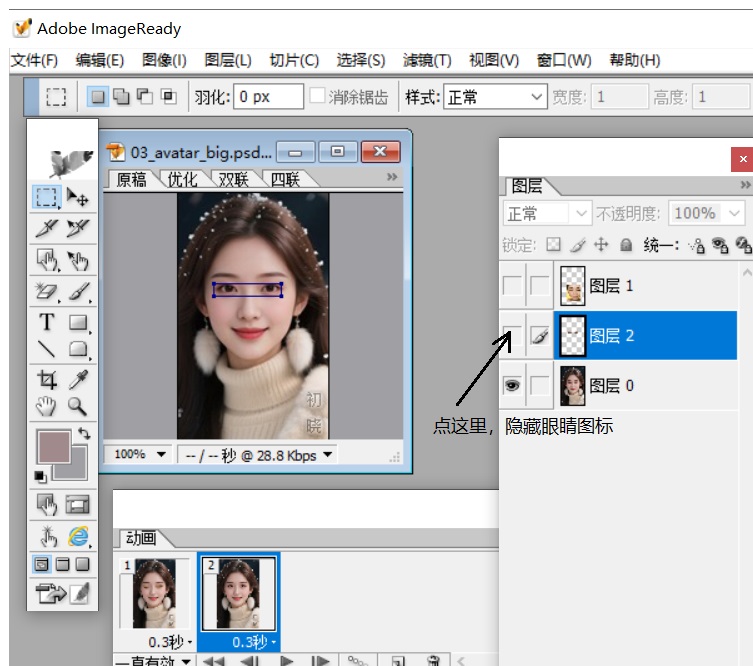
Task: Play the animation
Action: click(286, 661)
